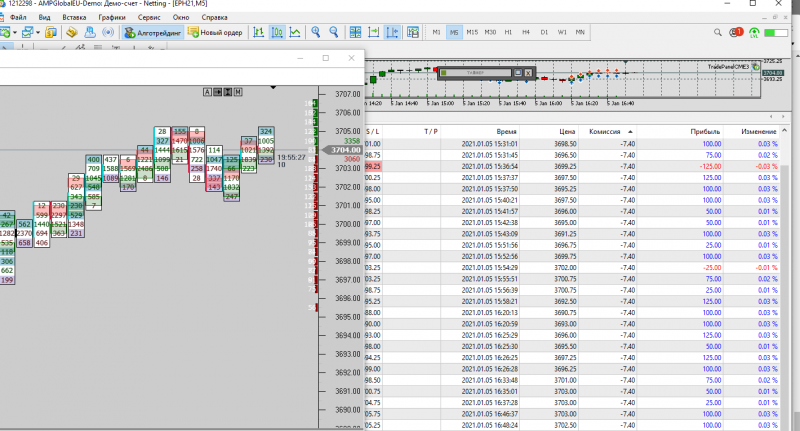Select the W1 timeframe
Screen dimensions: 800x431
tap(562, 32)
